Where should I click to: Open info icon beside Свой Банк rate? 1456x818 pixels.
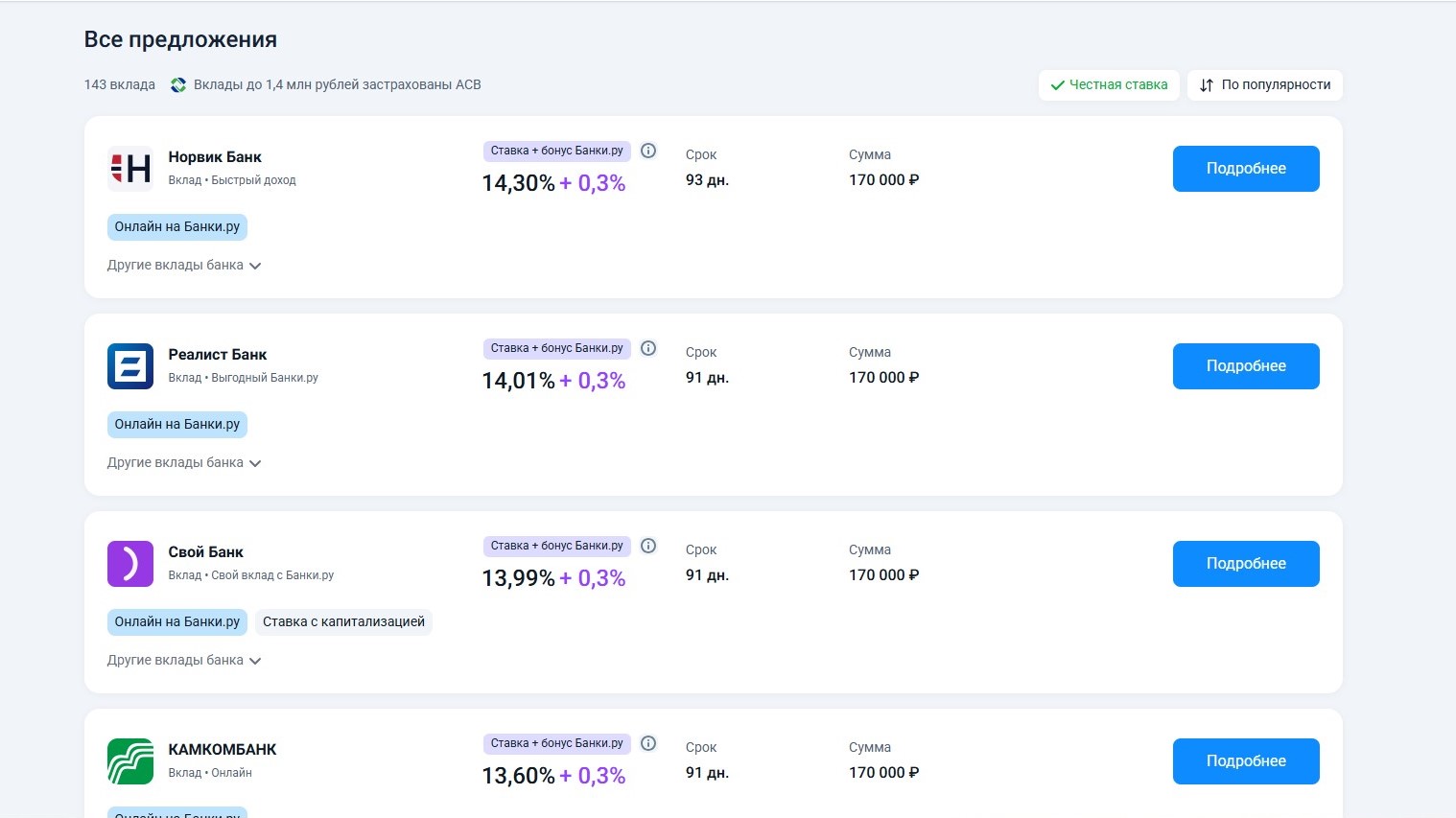(648, 546)
